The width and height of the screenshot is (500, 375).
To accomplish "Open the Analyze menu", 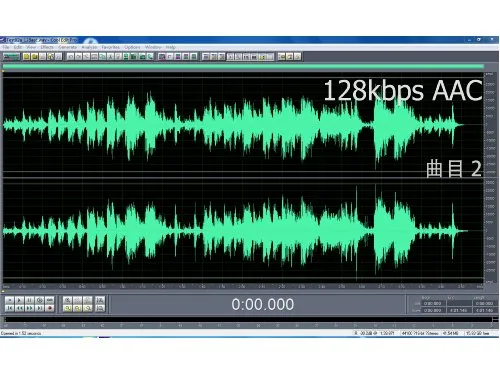I will pyautogui.click(x=89, y=47).
